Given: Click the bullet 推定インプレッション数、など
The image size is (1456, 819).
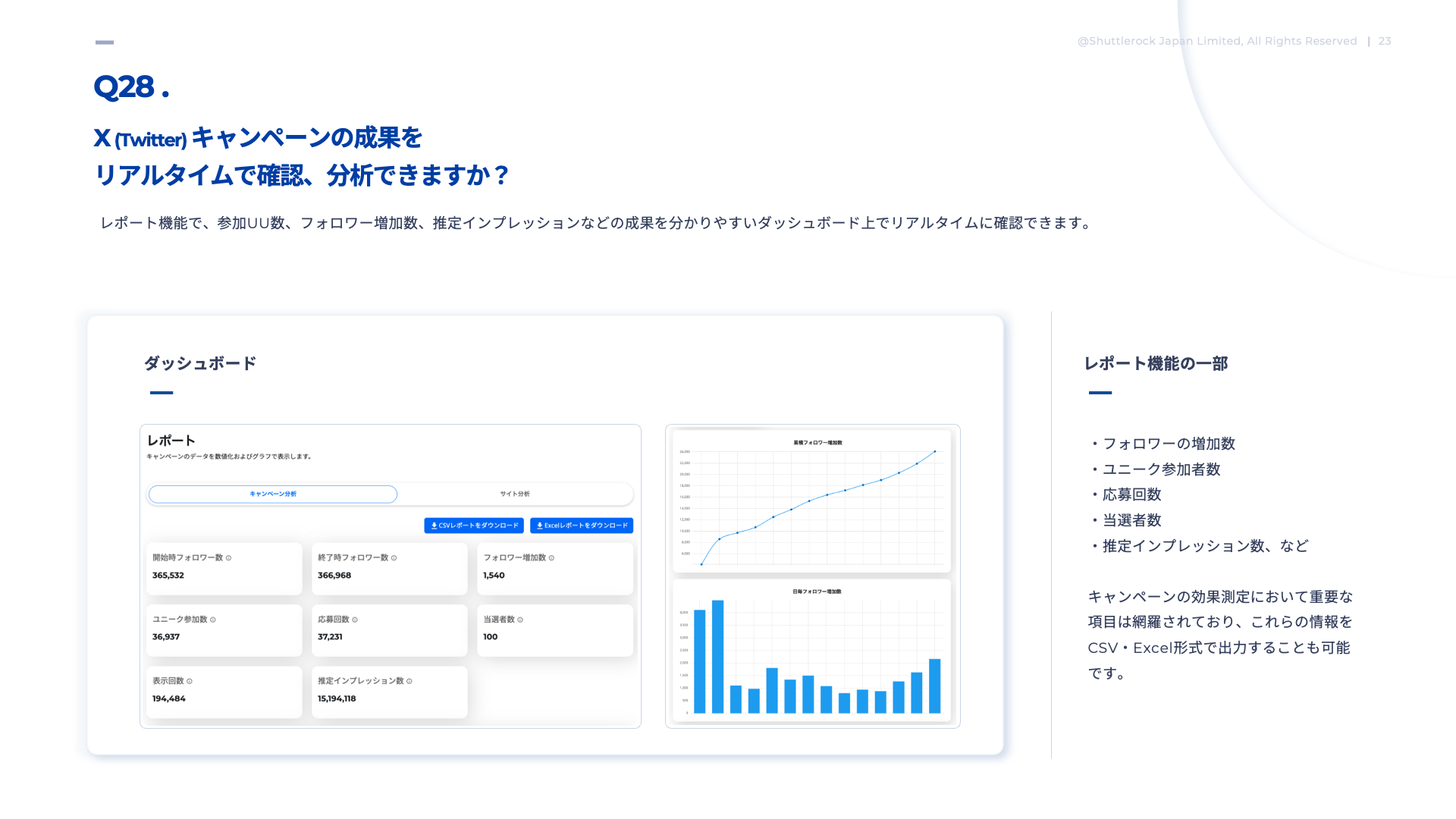Looking at the screenshot, I should tap(1199, 546).
